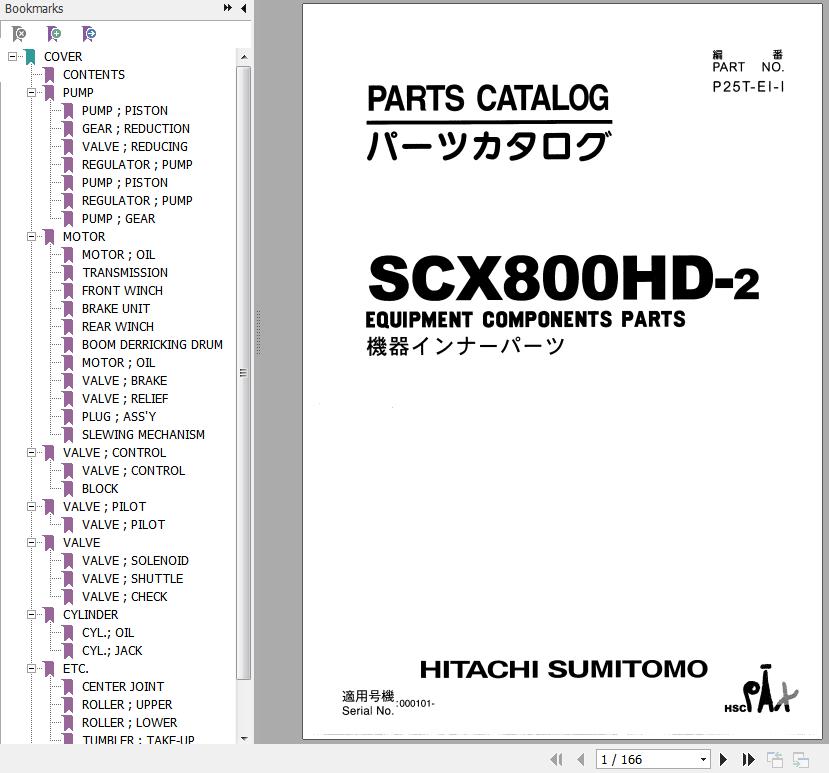
Task: Click the COVER bookmark icon
Action: (30, 57)
